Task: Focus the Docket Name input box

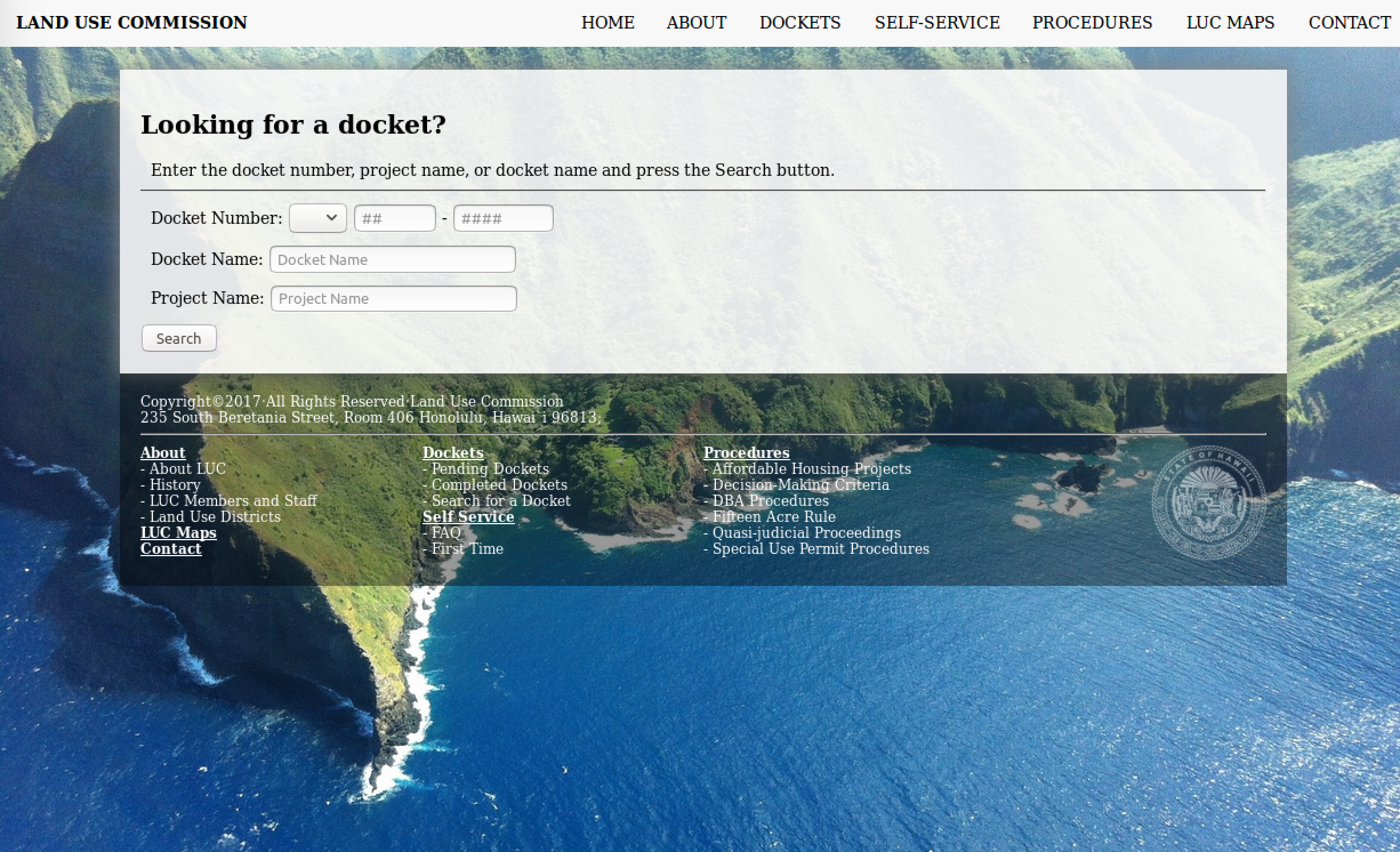Action: [x=392, y=260]
